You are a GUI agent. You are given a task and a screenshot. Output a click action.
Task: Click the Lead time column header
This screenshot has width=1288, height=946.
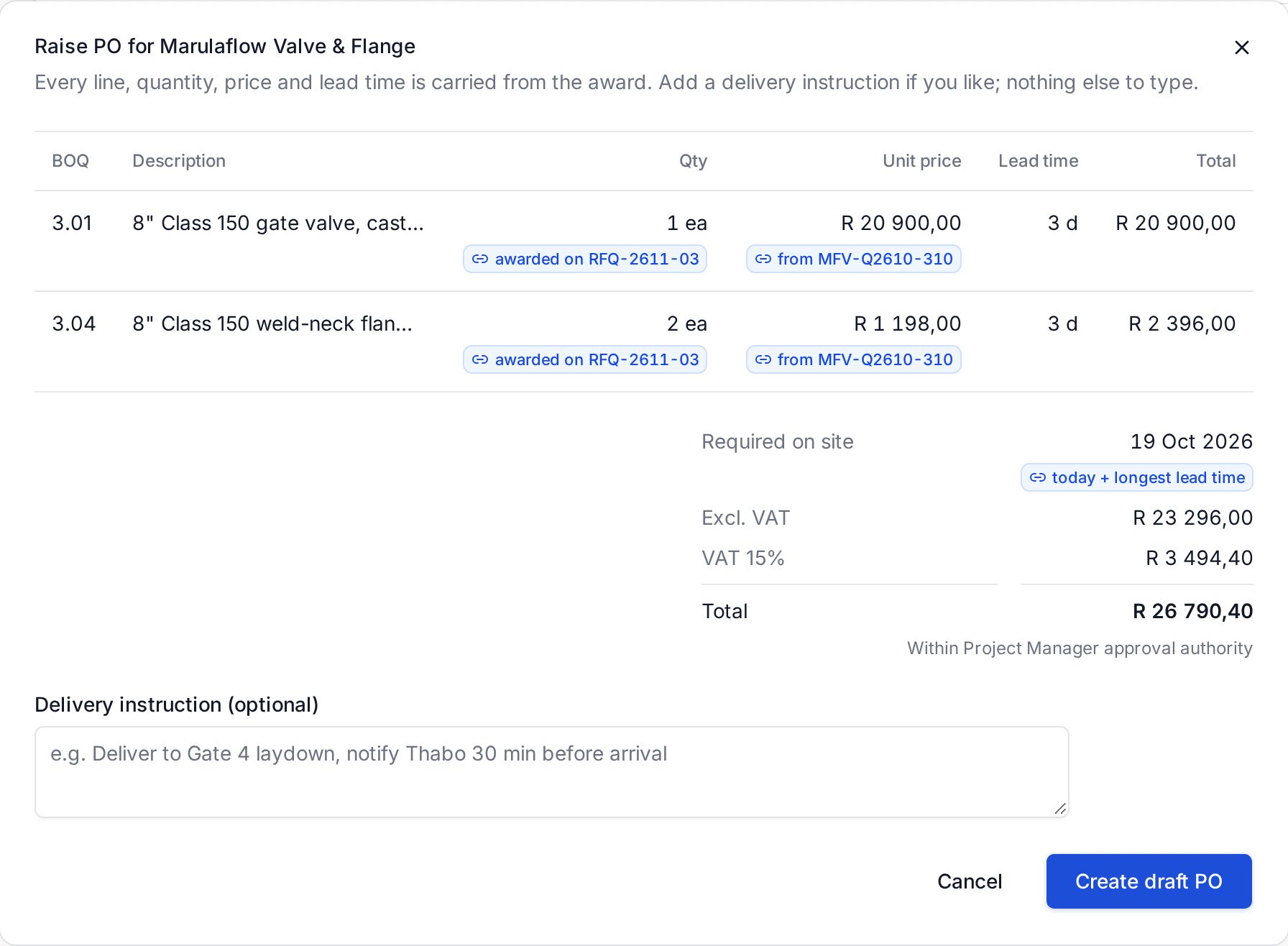click(x=1038, y=161)
